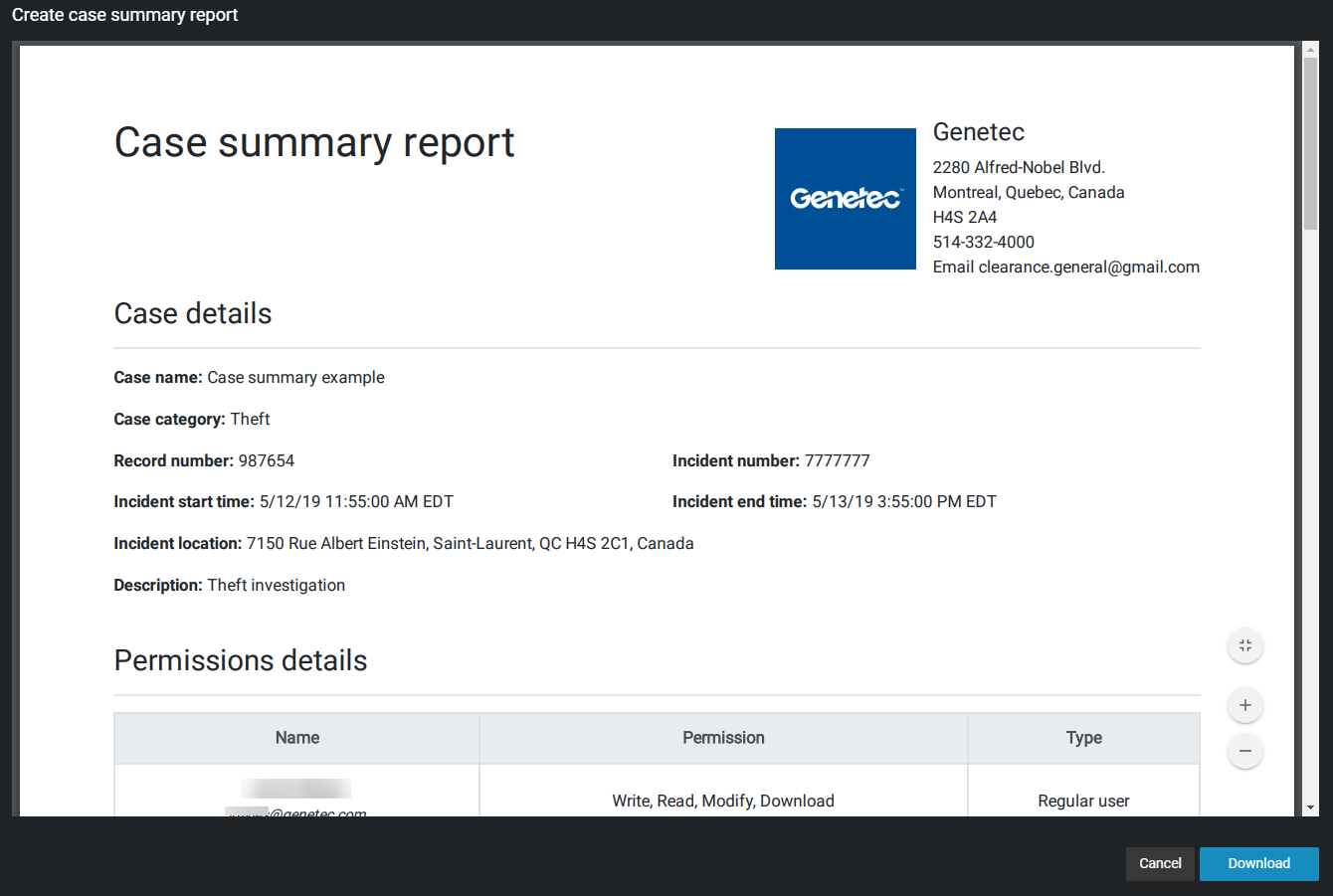Click record number 987654

[267, 460]
